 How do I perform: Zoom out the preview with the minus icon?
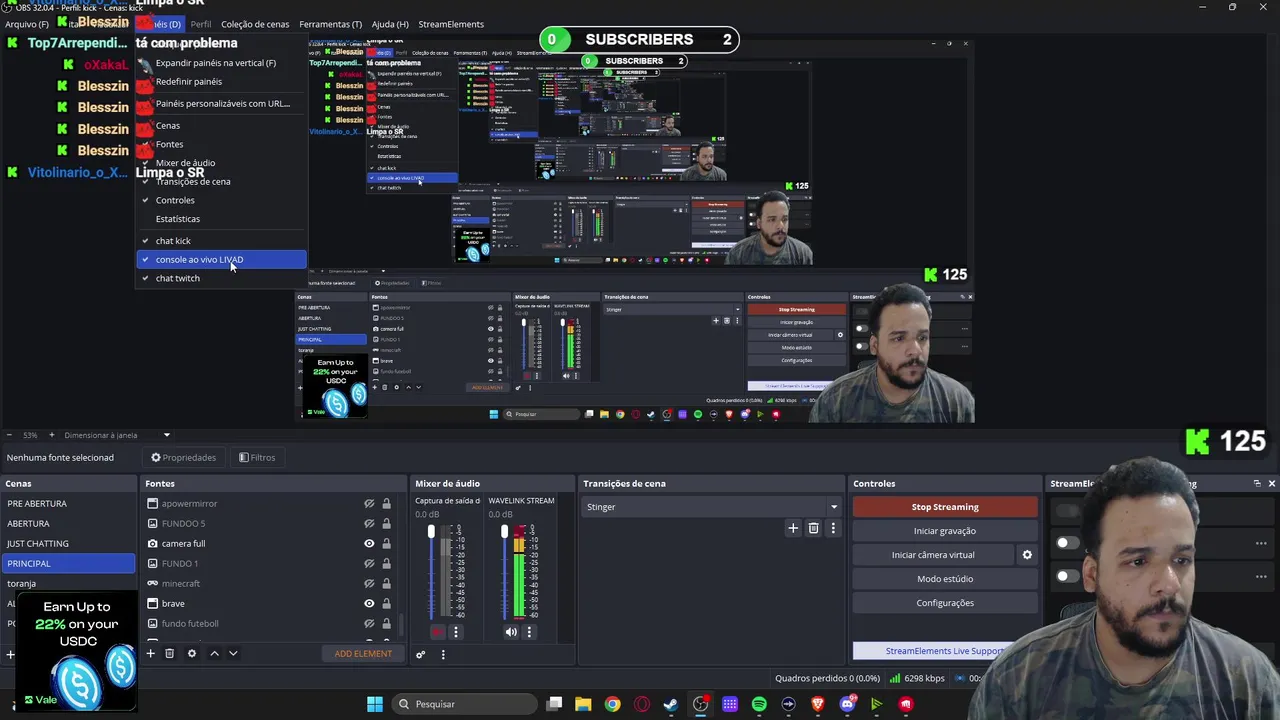point(9,435)
